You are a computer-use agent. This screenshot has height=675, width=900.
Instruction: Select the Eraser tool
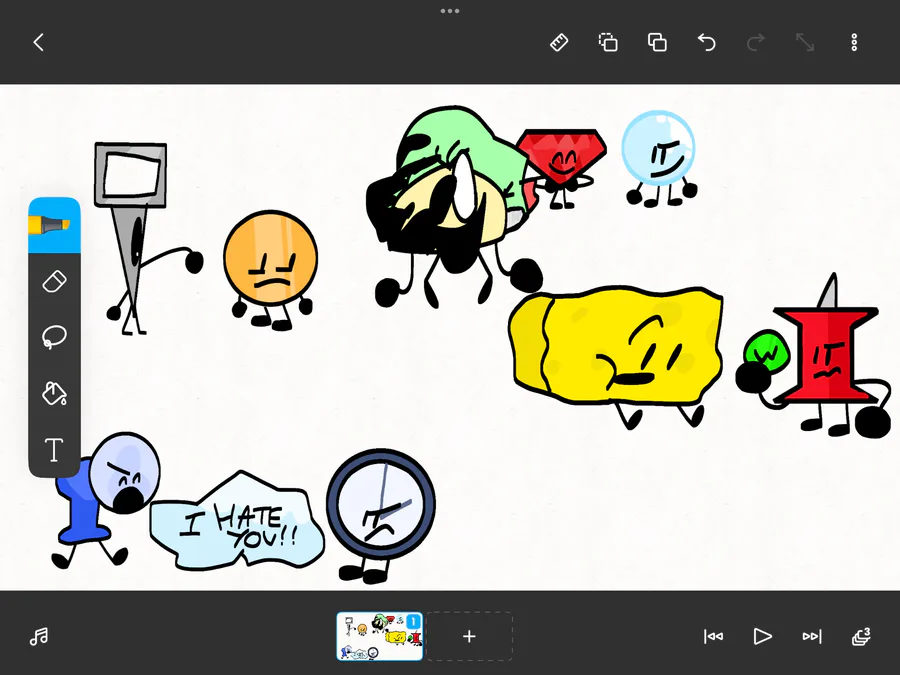54,281
